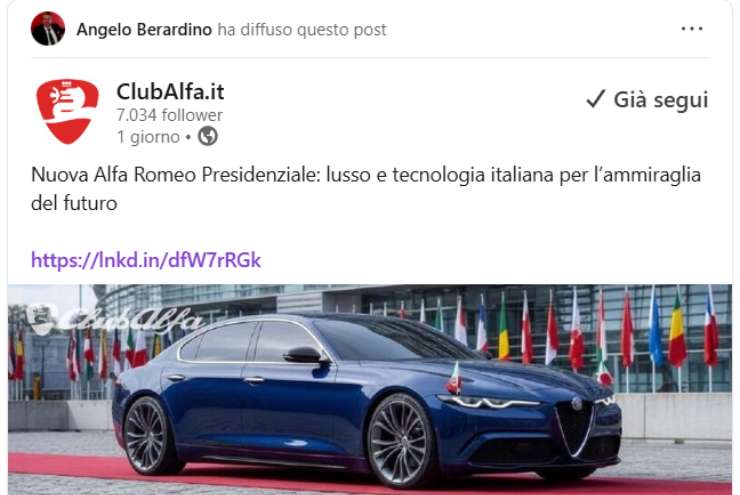Viewport: 740px width, 495px height.
Task: Toggle the 'Già segui' follow button
Action: coord(647,100)
